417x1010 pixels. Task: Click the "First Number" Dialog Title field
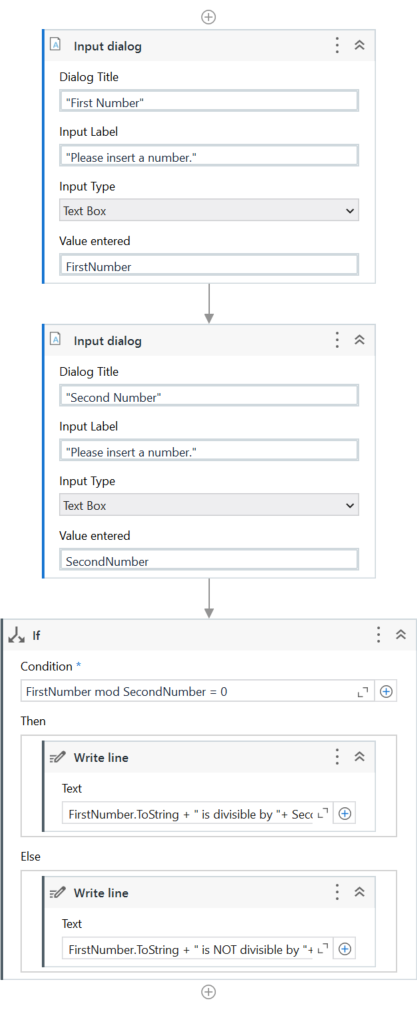209,102
